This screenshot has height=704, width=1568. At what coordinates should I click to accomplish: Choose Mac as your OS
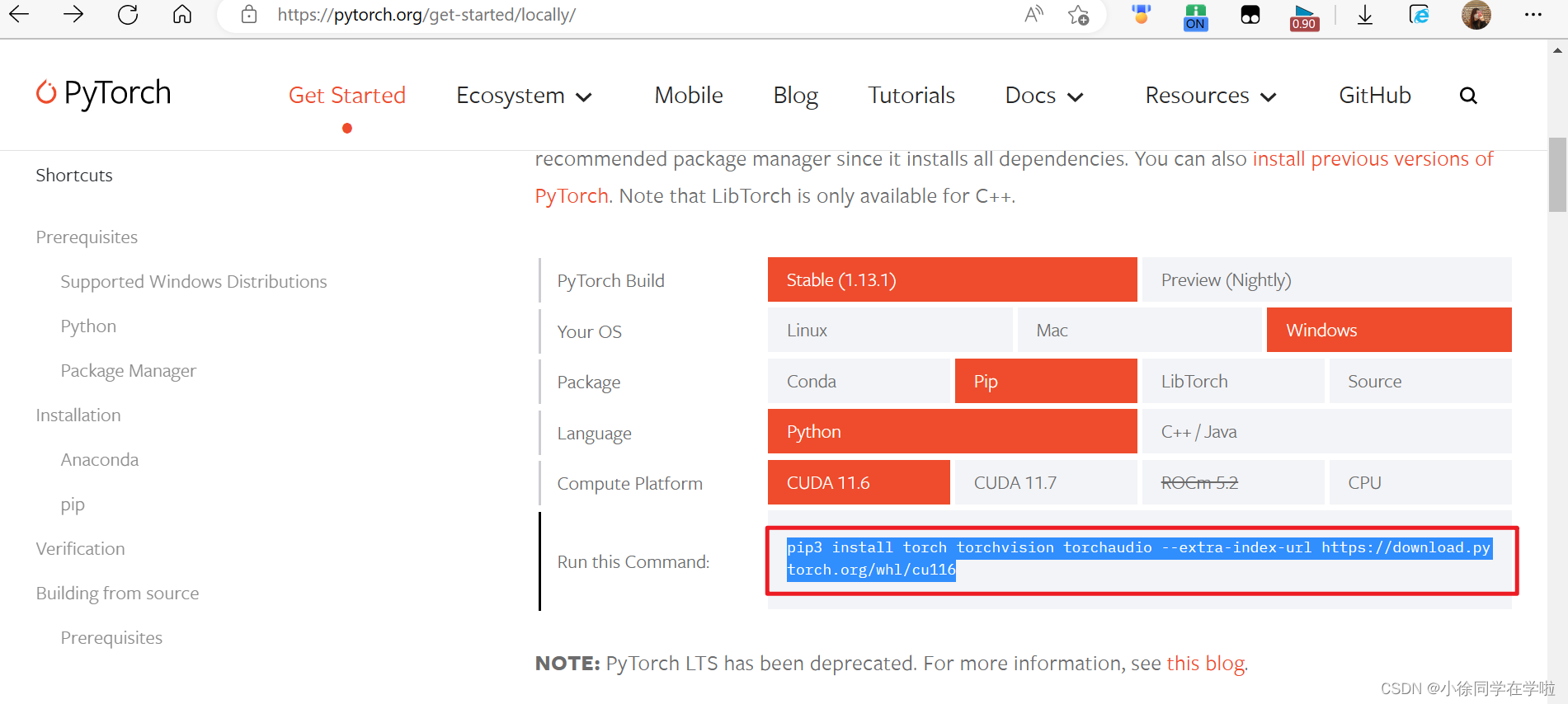click(x=1139, y=330)
